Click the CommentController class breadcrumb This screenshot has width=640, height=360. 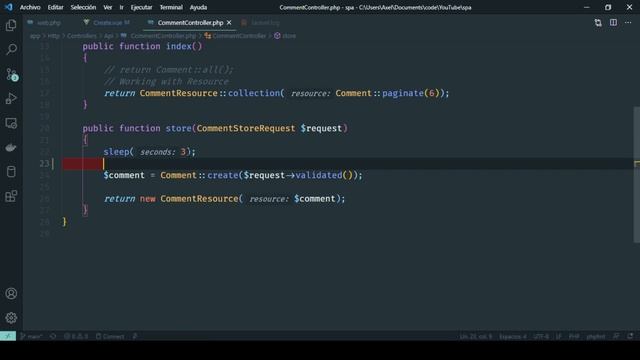tap(236, 36)
